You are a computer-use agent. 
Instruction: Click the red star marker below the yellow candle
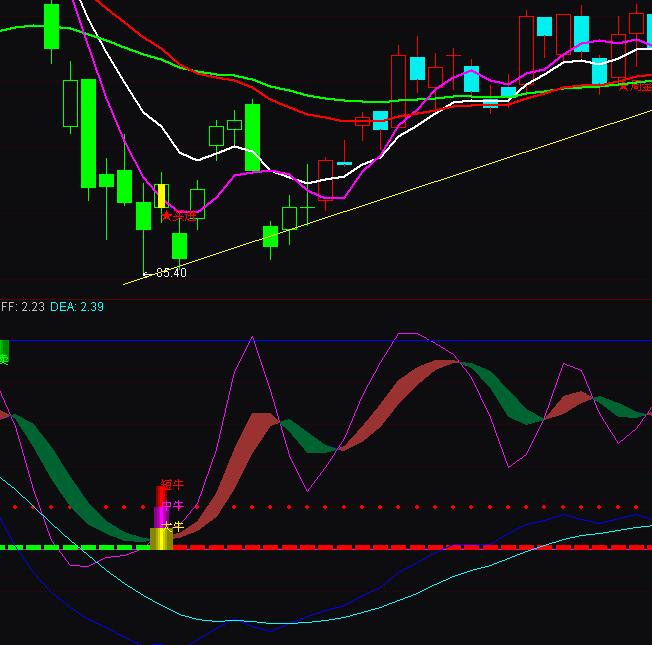point(166,216)
